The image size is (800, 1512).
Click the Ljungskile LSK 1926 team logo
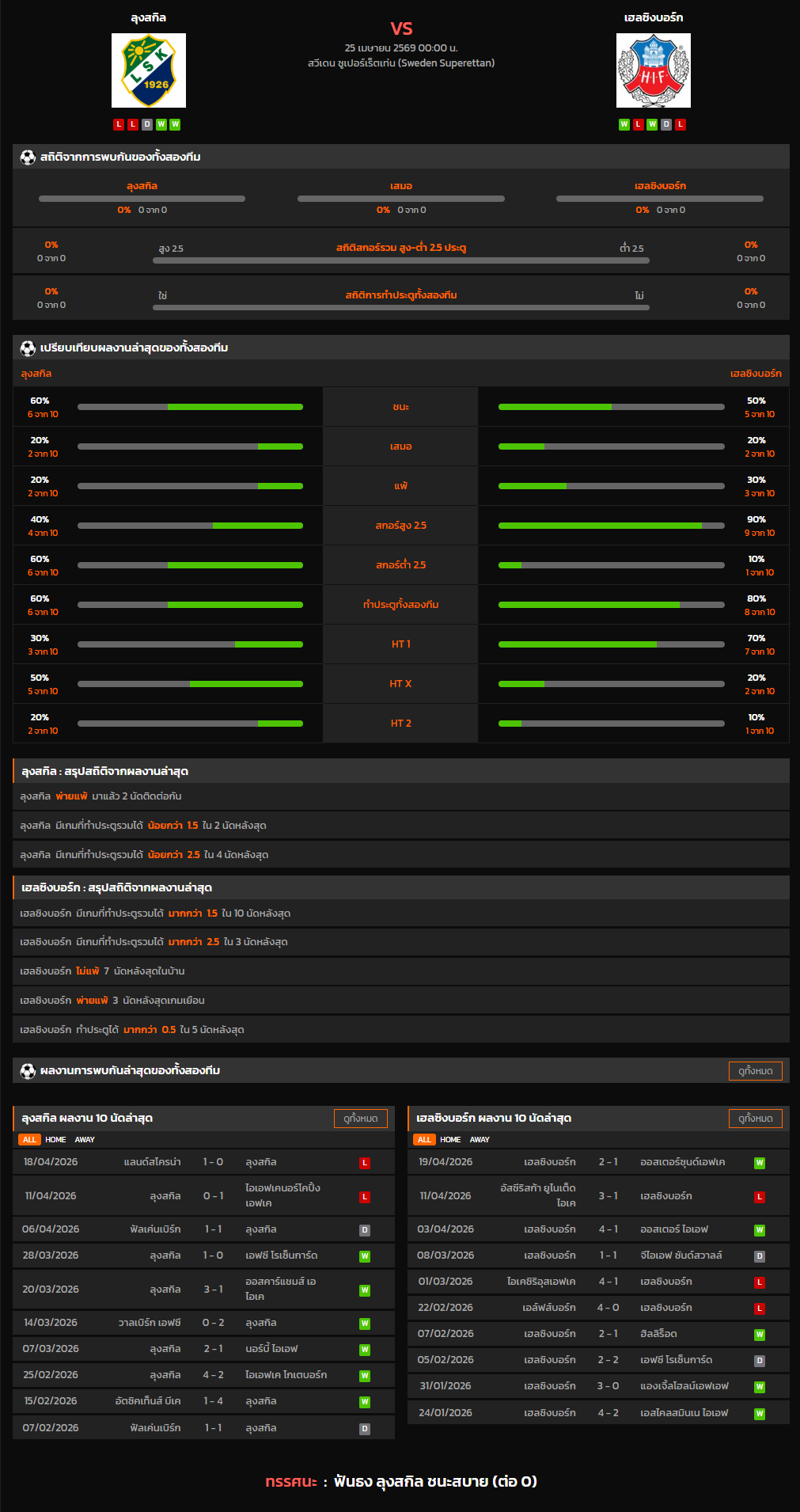[x=149, y=70]
